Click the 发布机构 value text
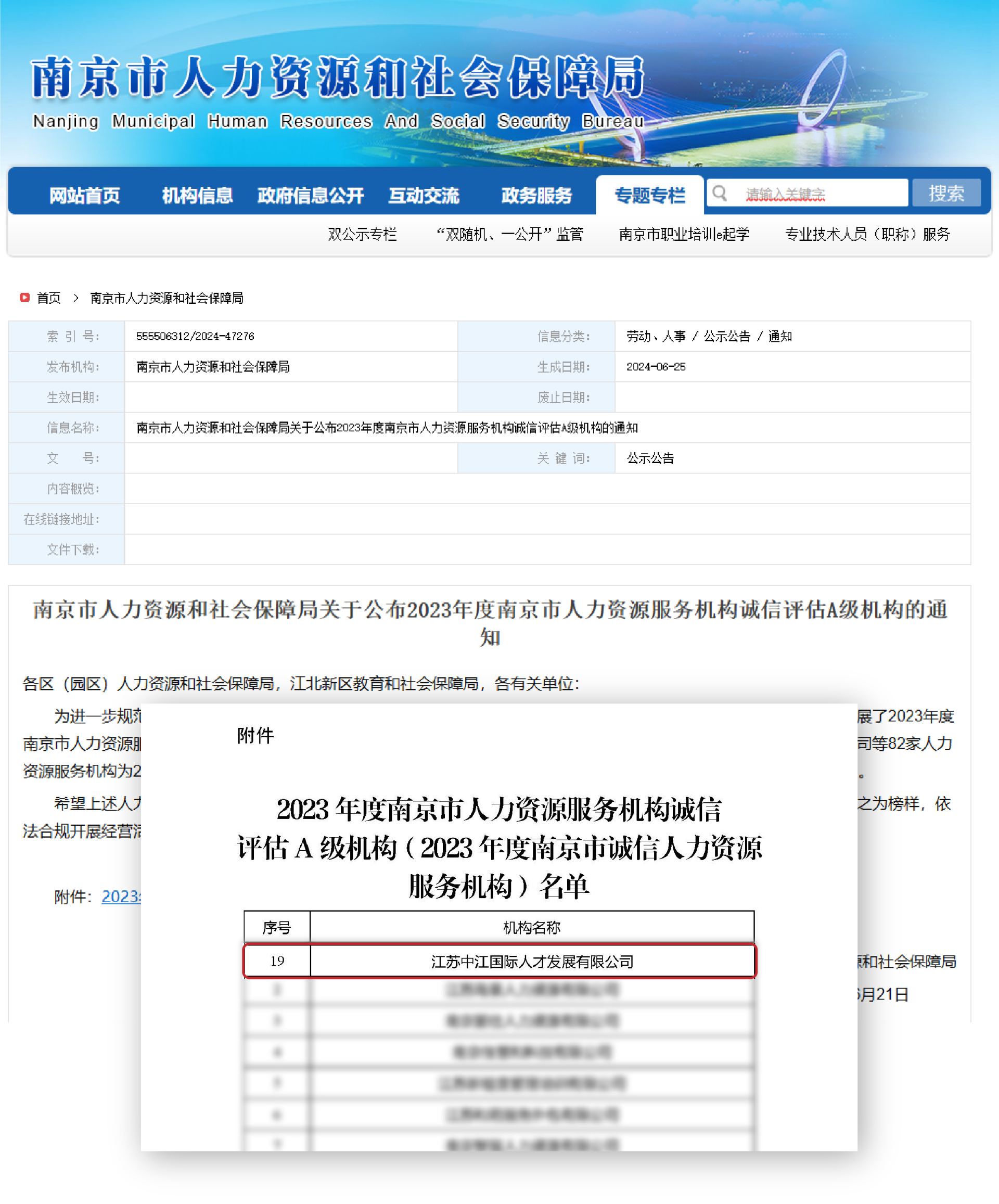The width and height of the screenshot is (999, 1204). click(x=213, y=366)
